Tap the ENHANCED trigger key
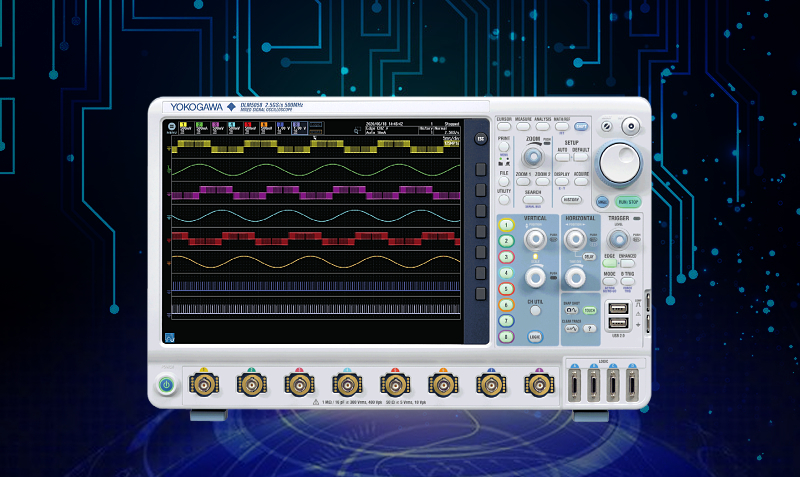This screenshot has height=477, width=800. pos(627,264)
